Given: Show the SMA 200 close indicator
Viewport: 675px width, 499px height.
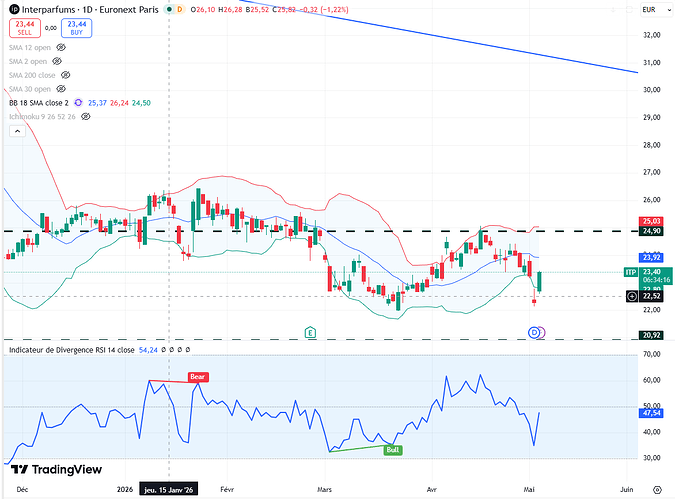Looking at the screenshot, I should pyautogui.click(x=65, y=75).
